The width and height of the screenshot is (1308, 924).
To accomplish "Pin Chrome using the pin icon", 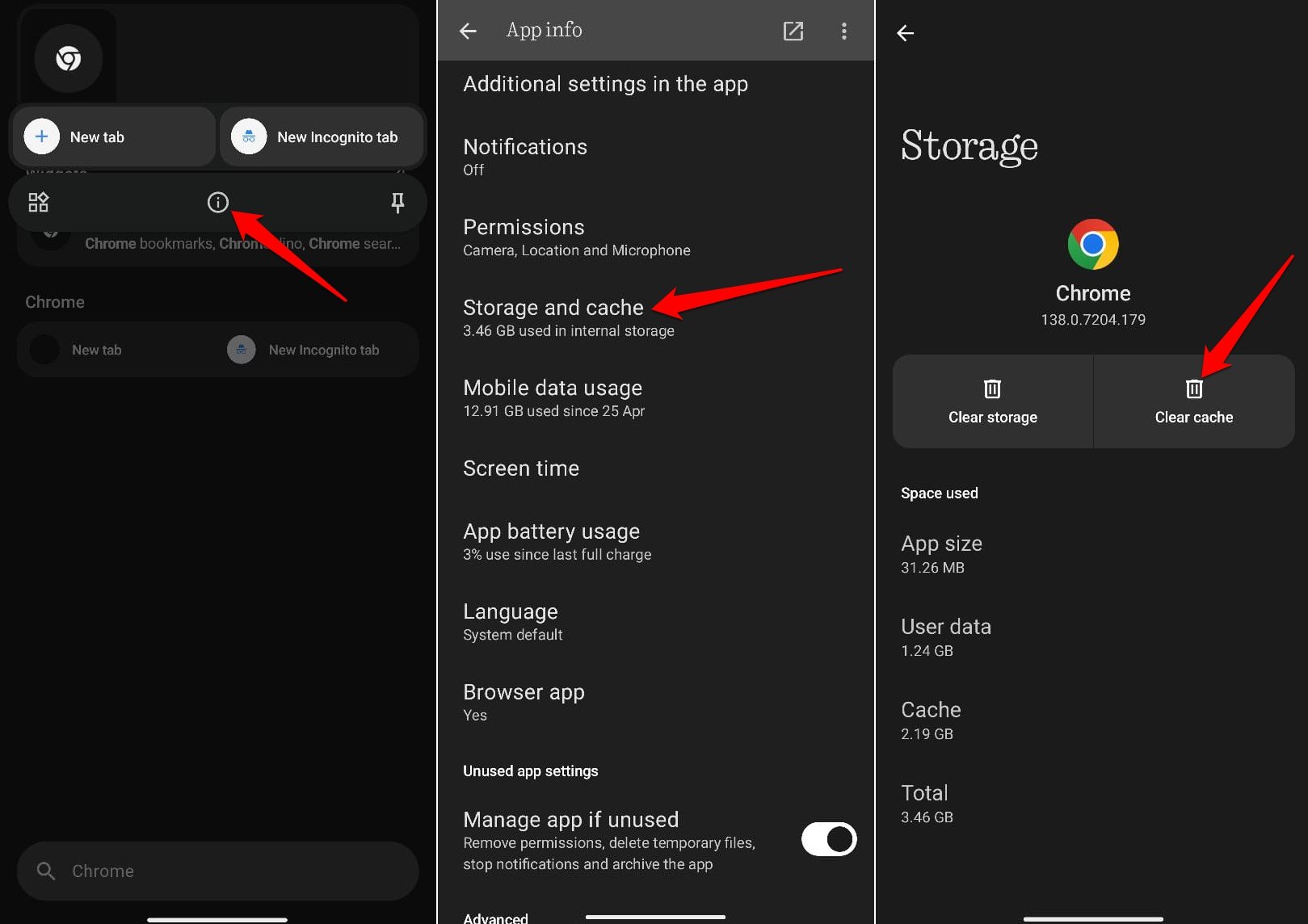I will (x=397, y=202).
